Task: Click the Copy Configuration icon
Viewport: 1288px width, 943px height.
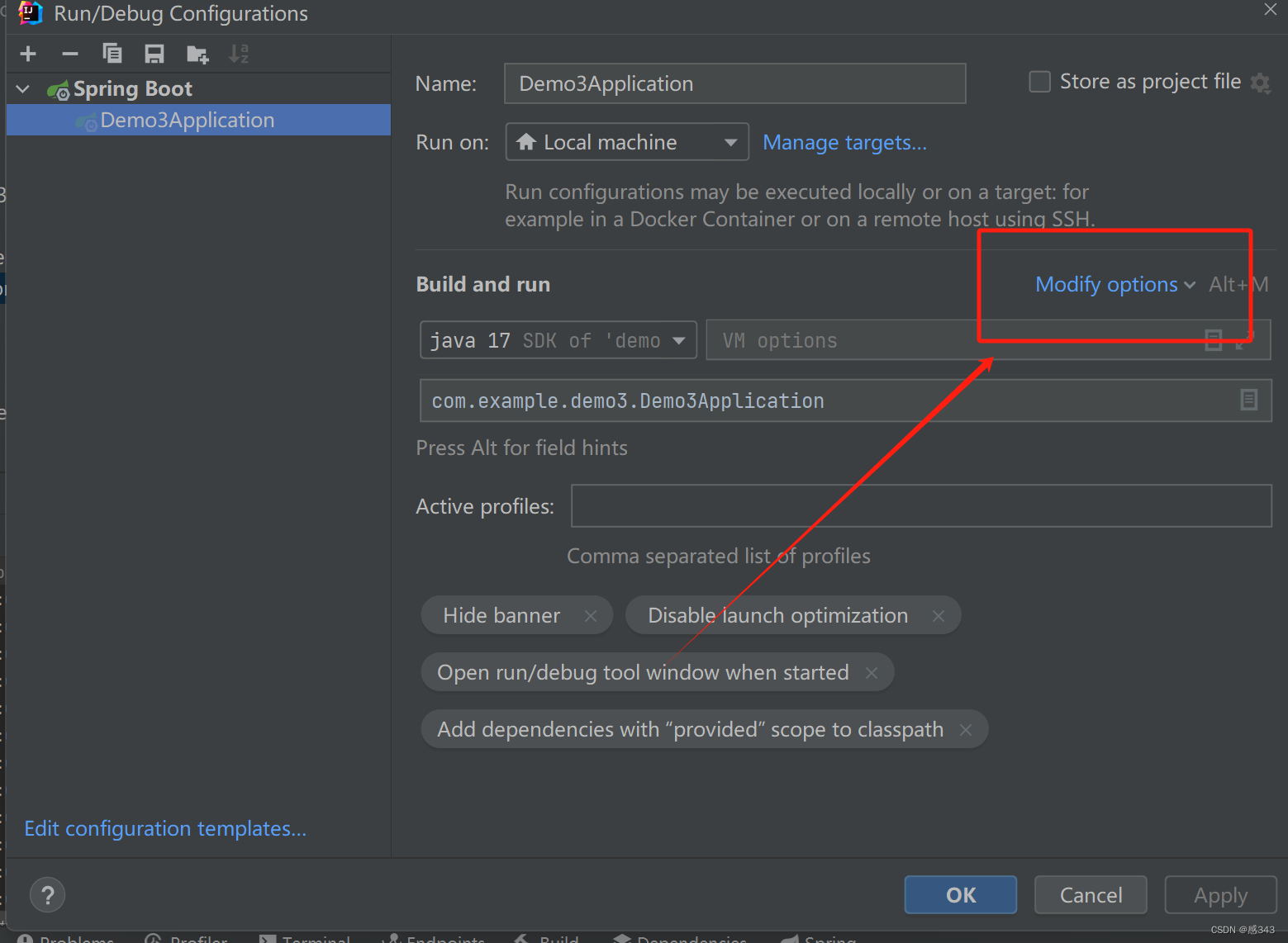Action: 112,53
